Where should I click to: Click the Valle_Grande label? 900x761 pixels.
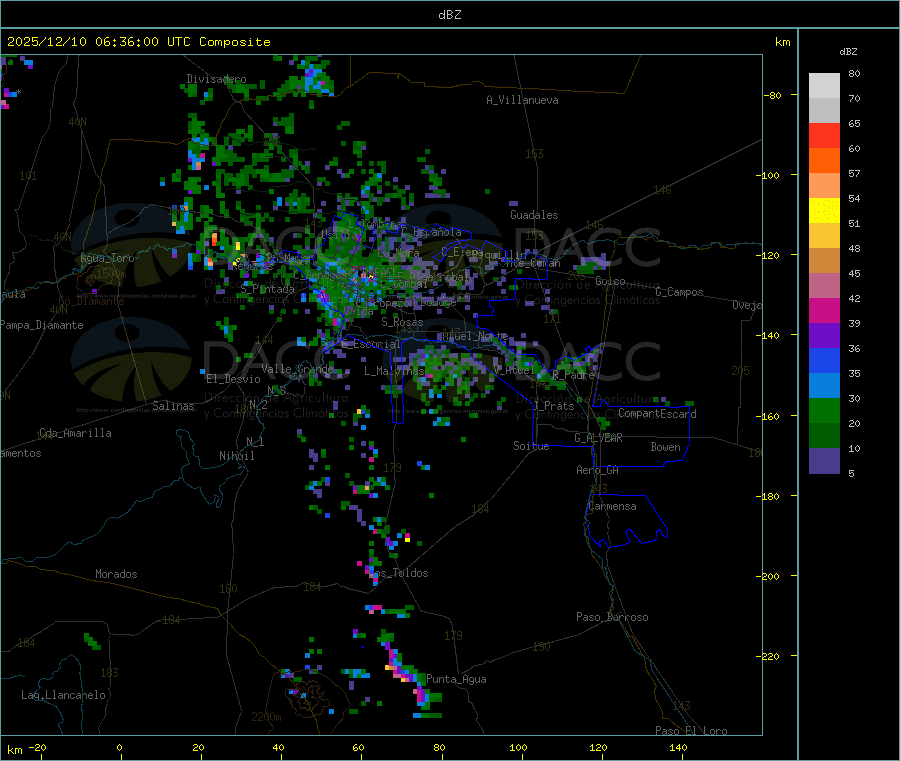click(x=297, y=369)
